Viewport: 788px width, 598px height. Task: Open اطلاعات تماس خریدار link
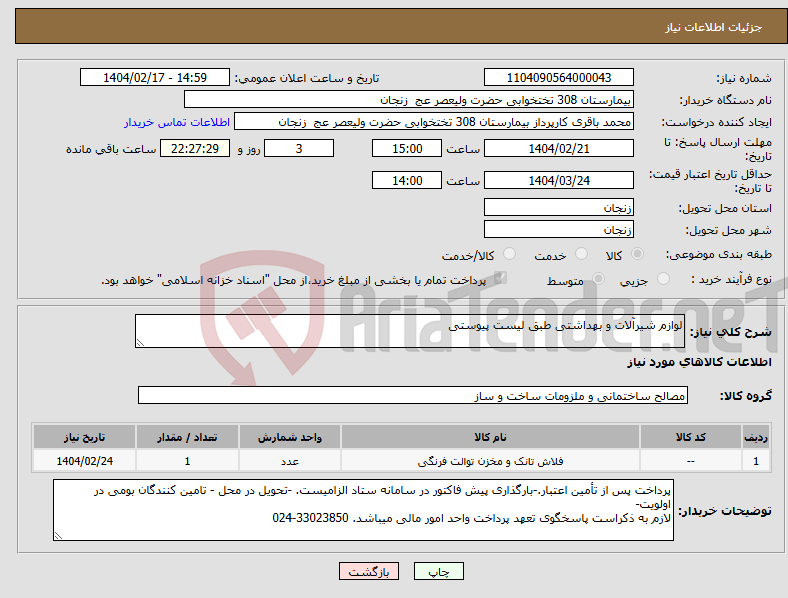click(177, 122)
